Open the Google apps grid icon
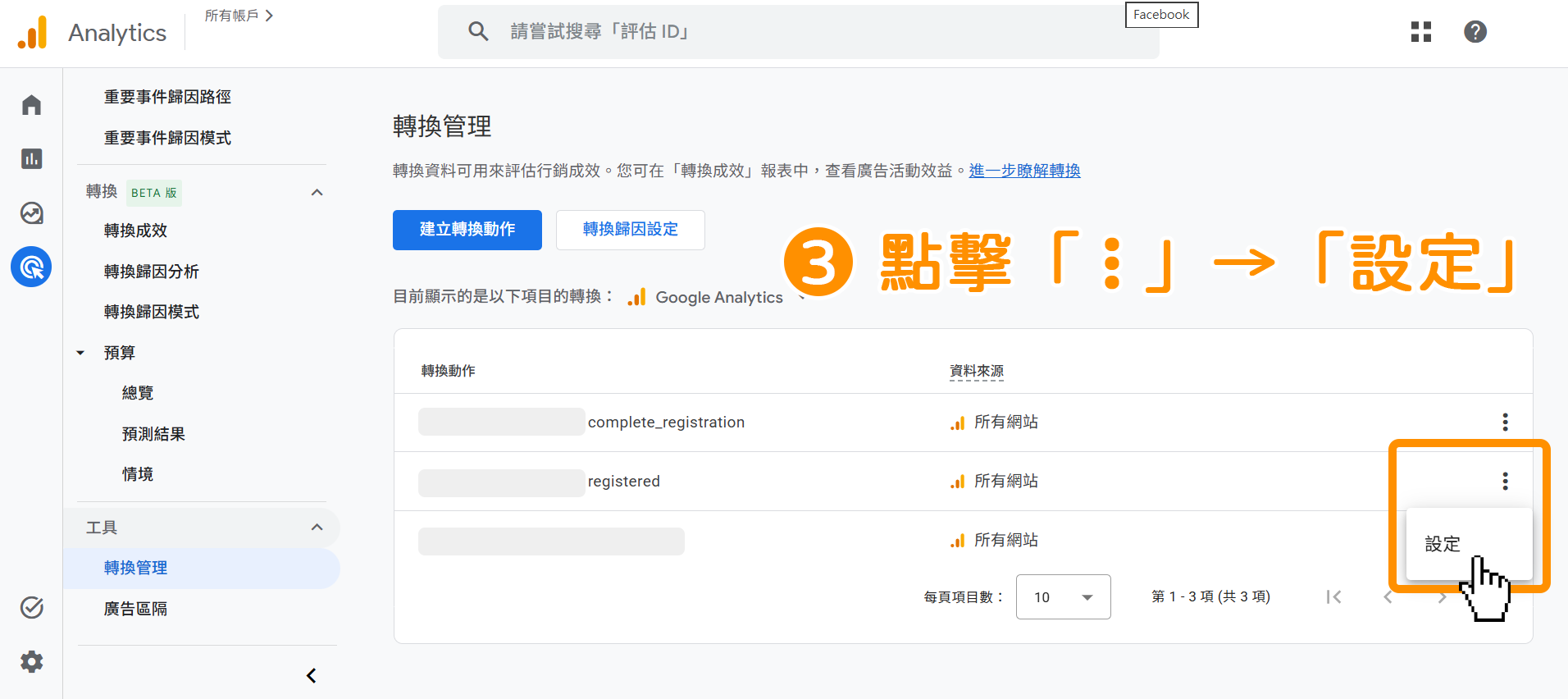Screen dimensions: 1568x699 [1421, 32]
